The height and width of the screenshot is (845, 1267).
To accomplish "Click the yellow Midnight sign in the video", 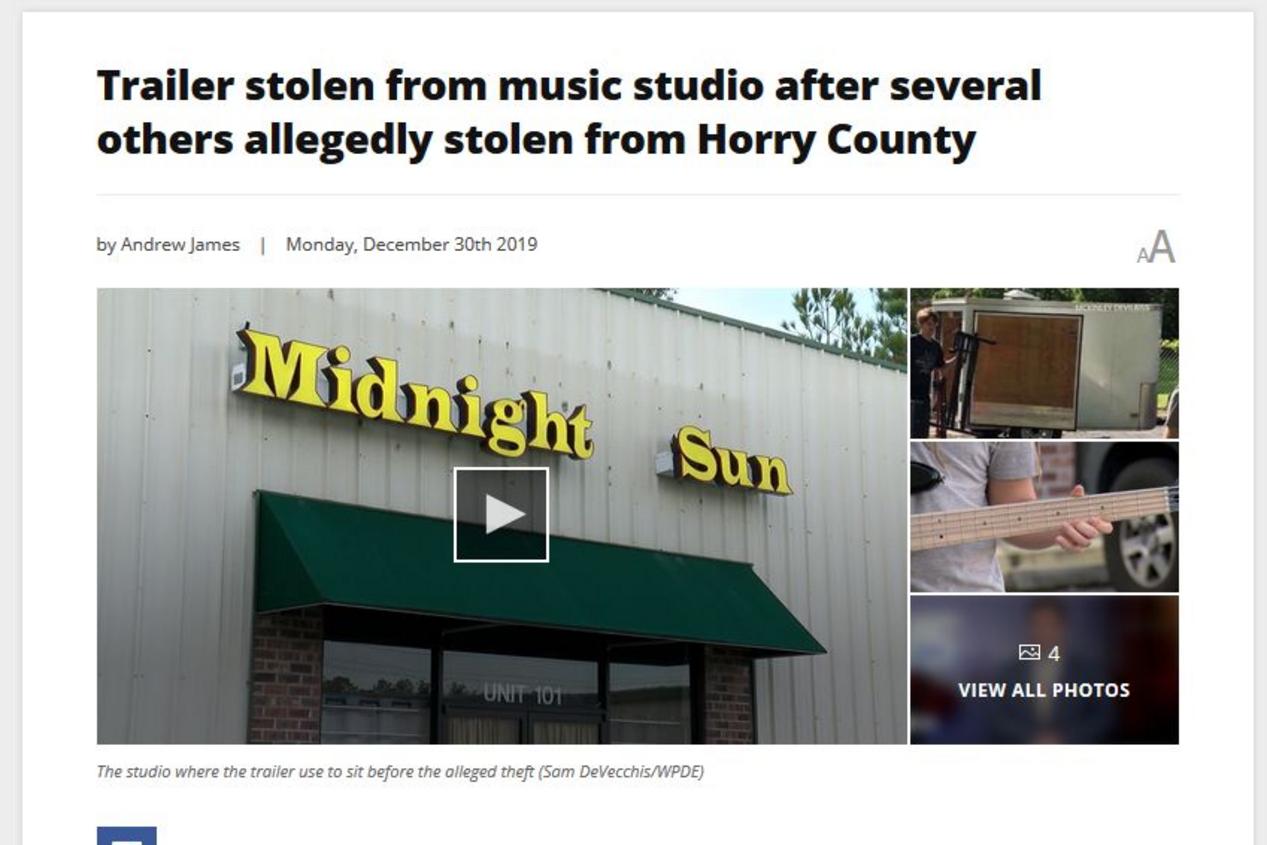I will [414, 393].
